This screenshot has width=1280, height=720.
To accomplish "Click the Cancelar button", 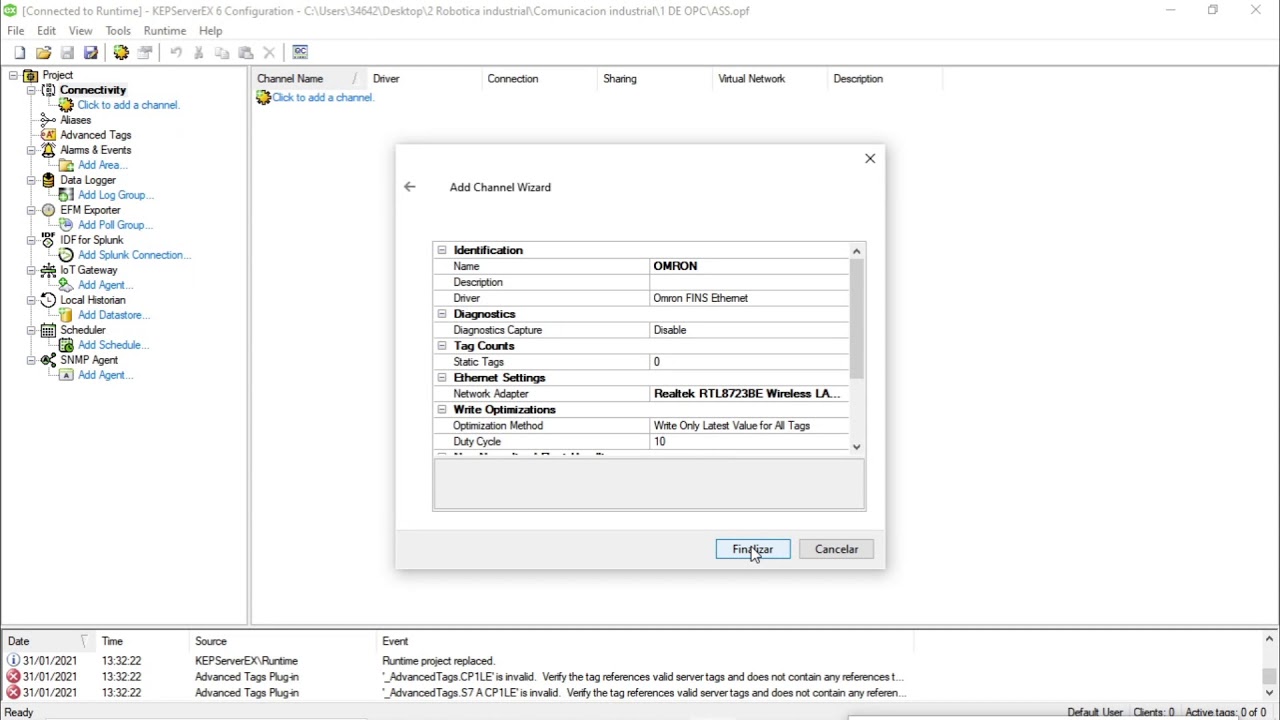I will point(836,549).
